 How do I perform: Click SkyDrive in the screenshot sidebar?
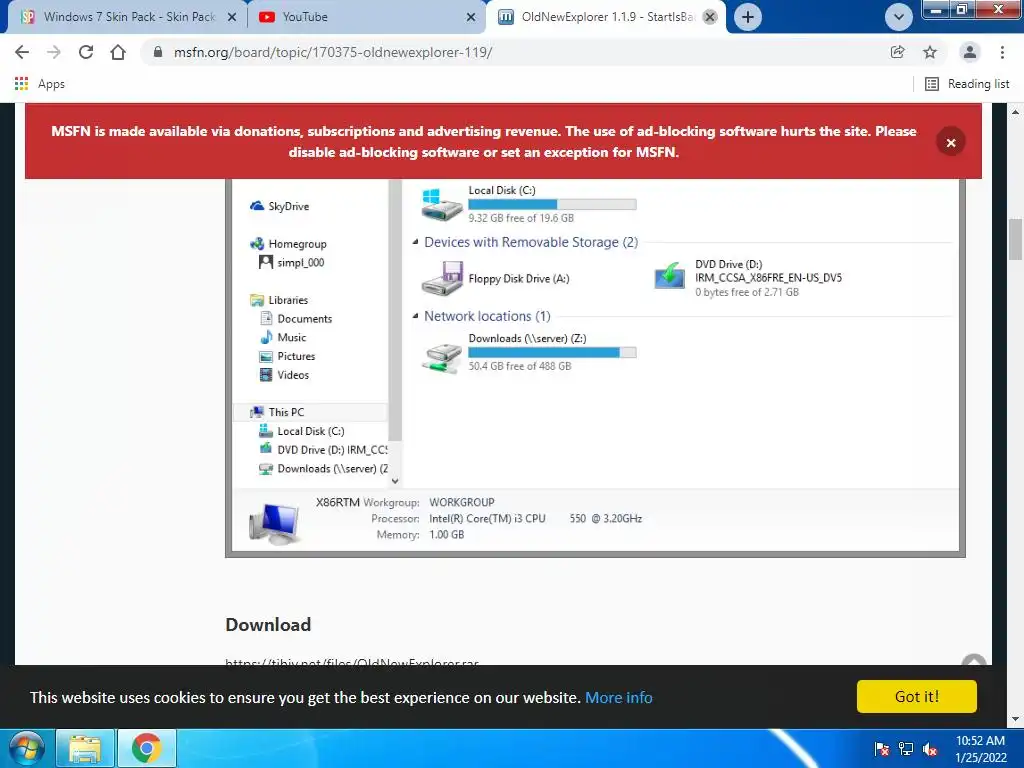(280, 206)
